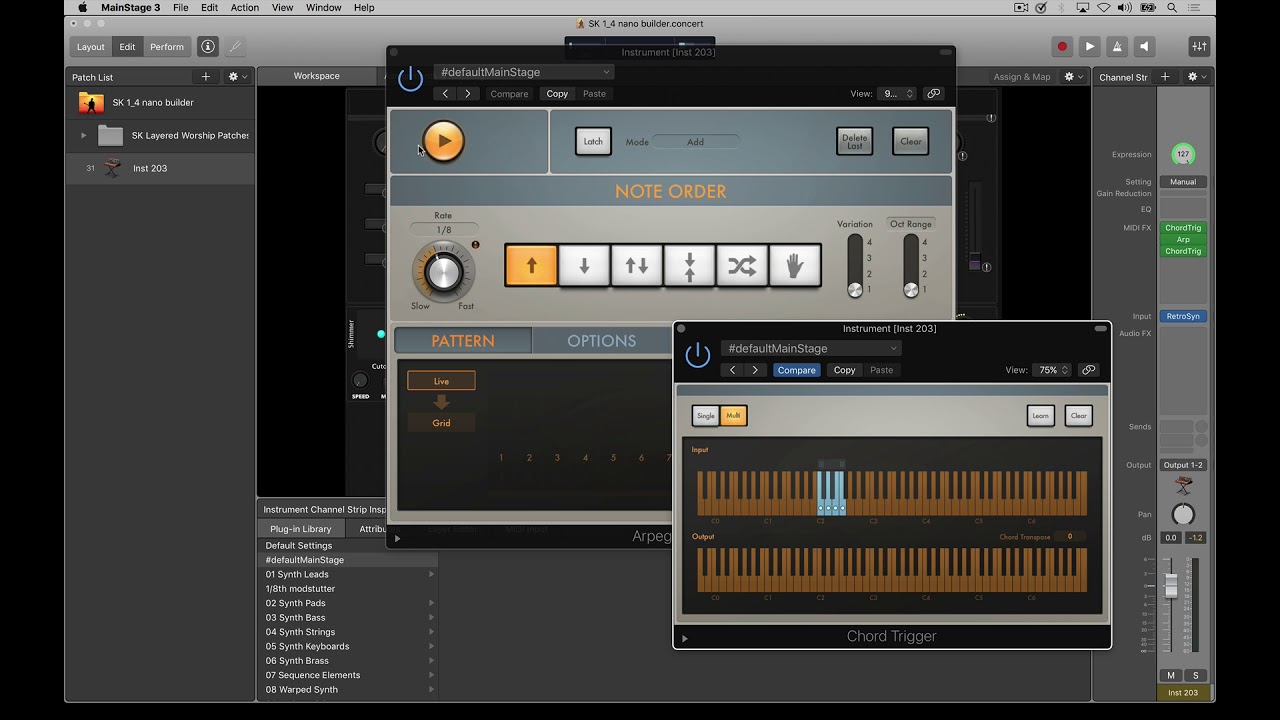Click the Chord Trigger Clear button
Viewport: 1280px width, 720px height.
pyautogui.click(x=1078, y=415)
